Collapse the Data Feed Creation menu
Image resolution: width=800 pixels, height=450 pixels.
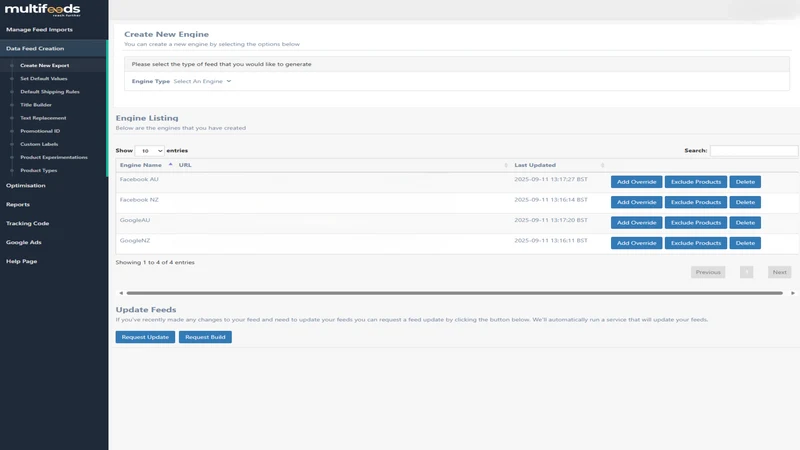pos(35,48)
